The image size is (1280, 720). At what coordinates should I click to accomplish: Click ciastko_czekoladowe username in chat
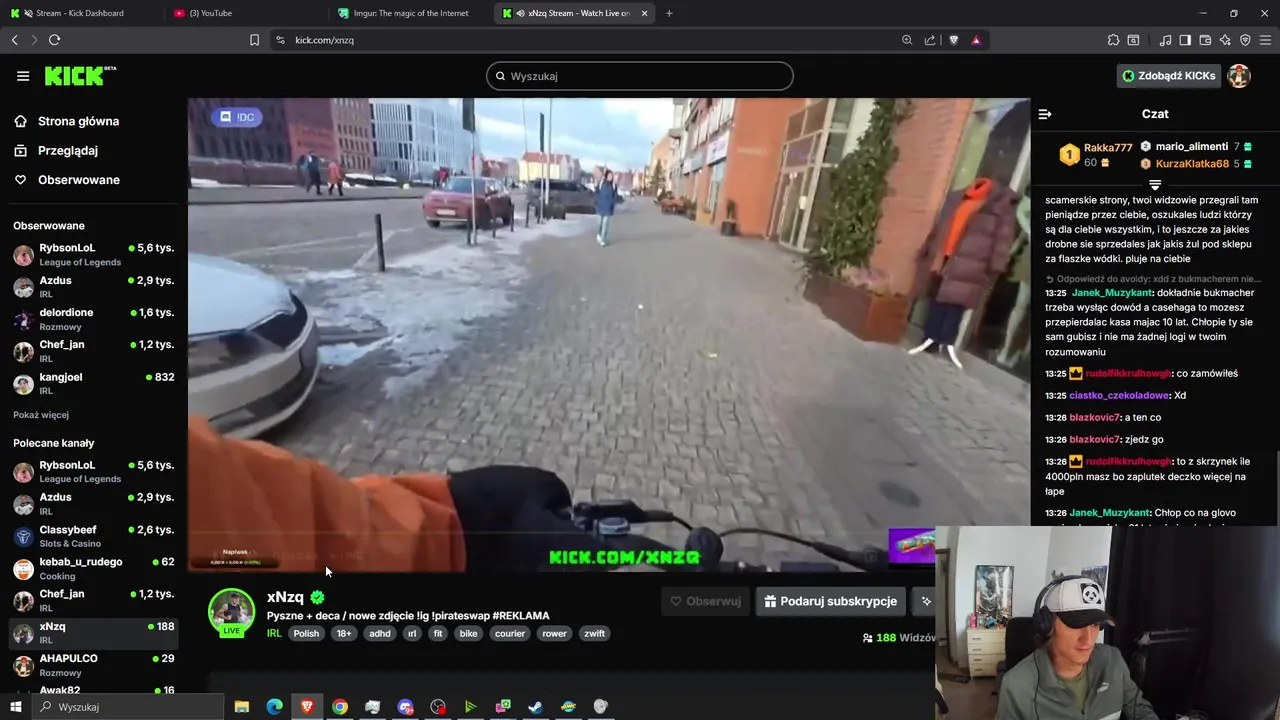(1119, 396)
